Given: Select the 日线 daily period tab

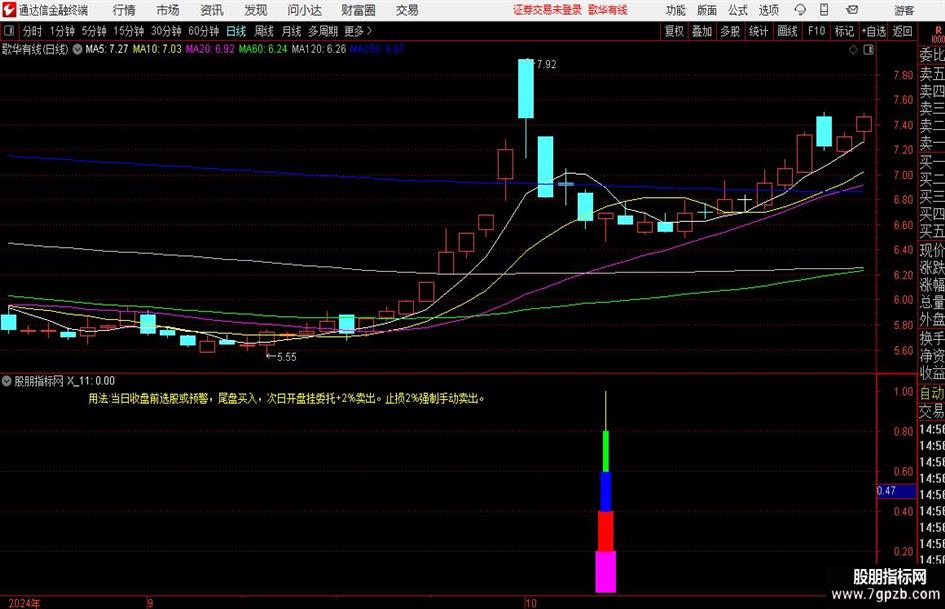Looking at the screenshot, I should click(x=236, y=31).
